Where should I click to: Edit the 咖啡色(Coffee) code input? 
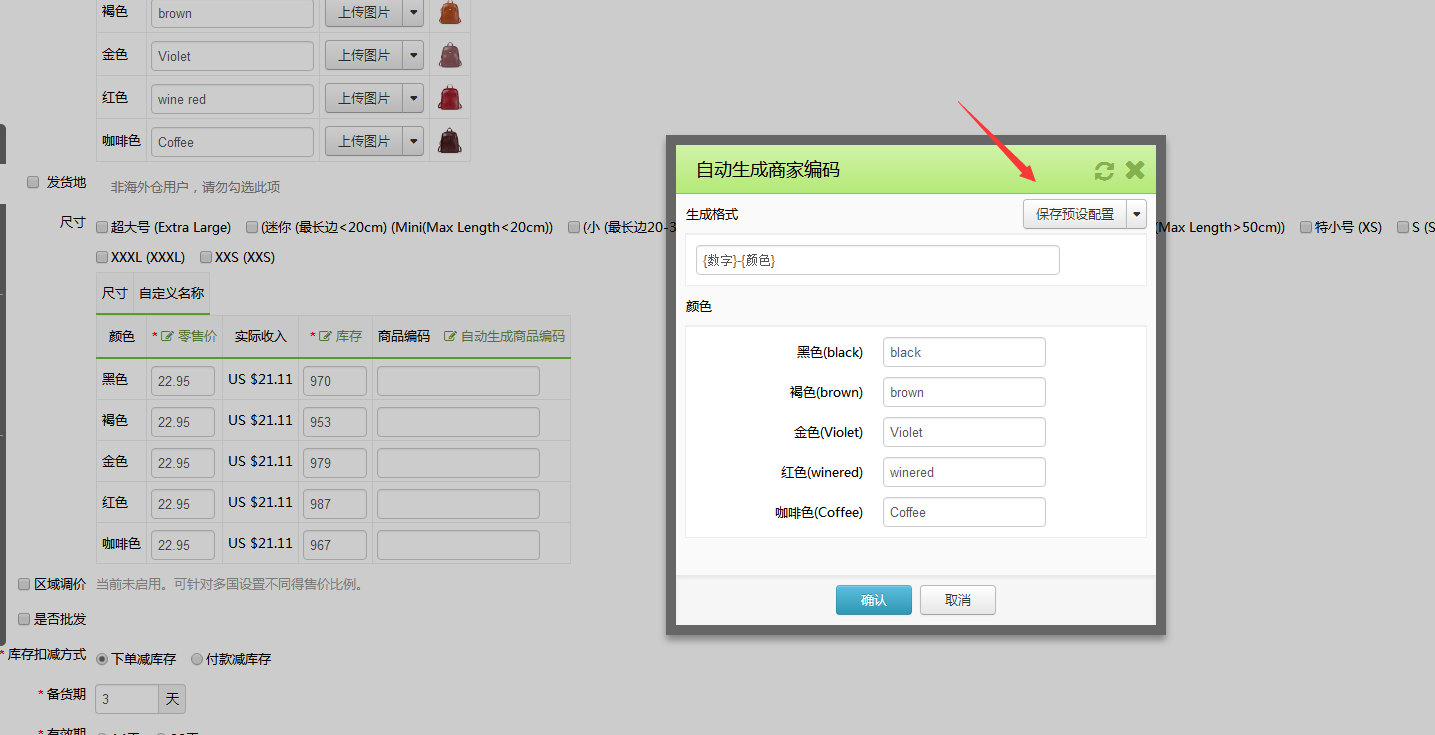point(964,512)
